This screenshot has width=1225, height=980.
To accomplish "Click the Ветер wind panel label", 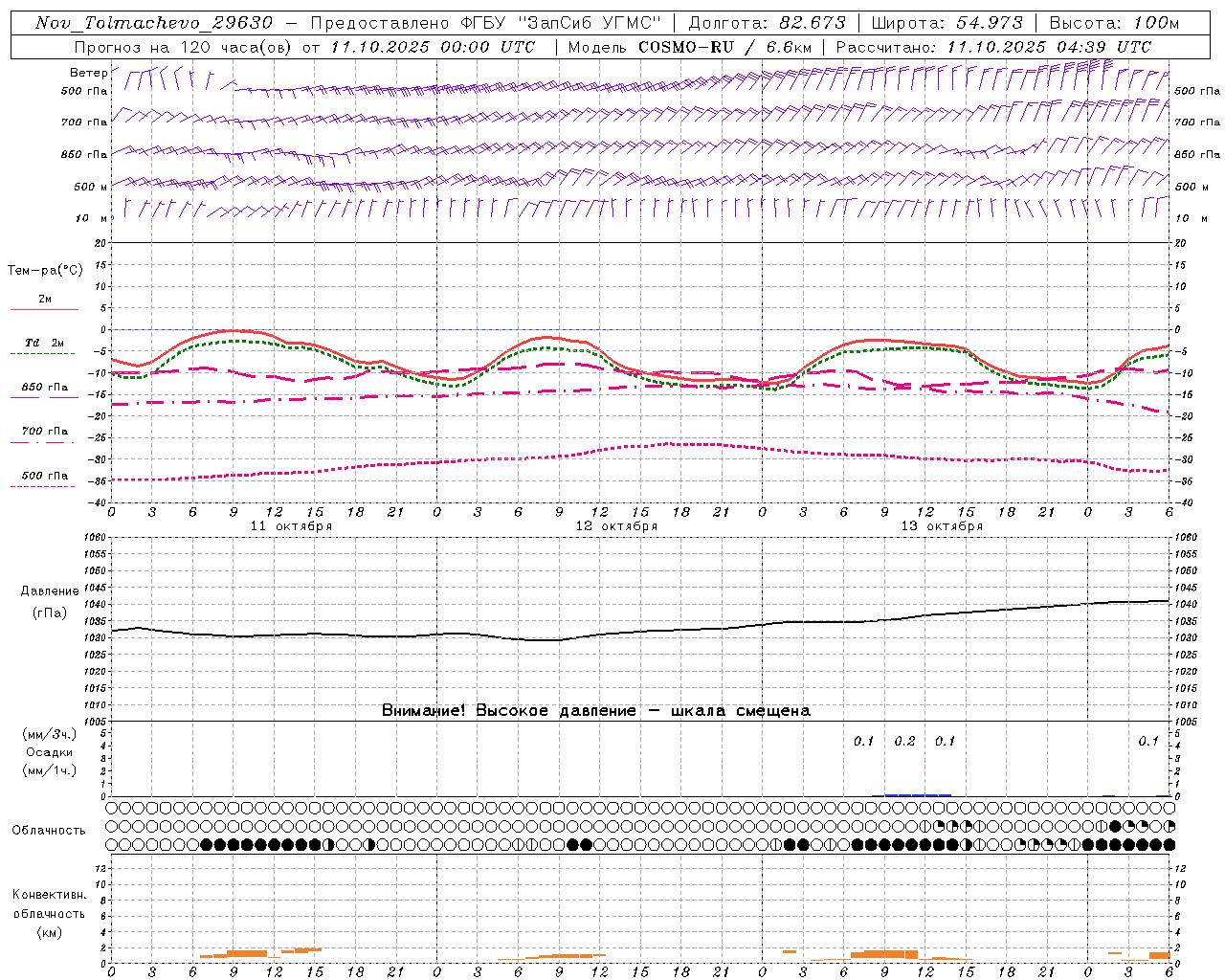I will tap(88, 73).
